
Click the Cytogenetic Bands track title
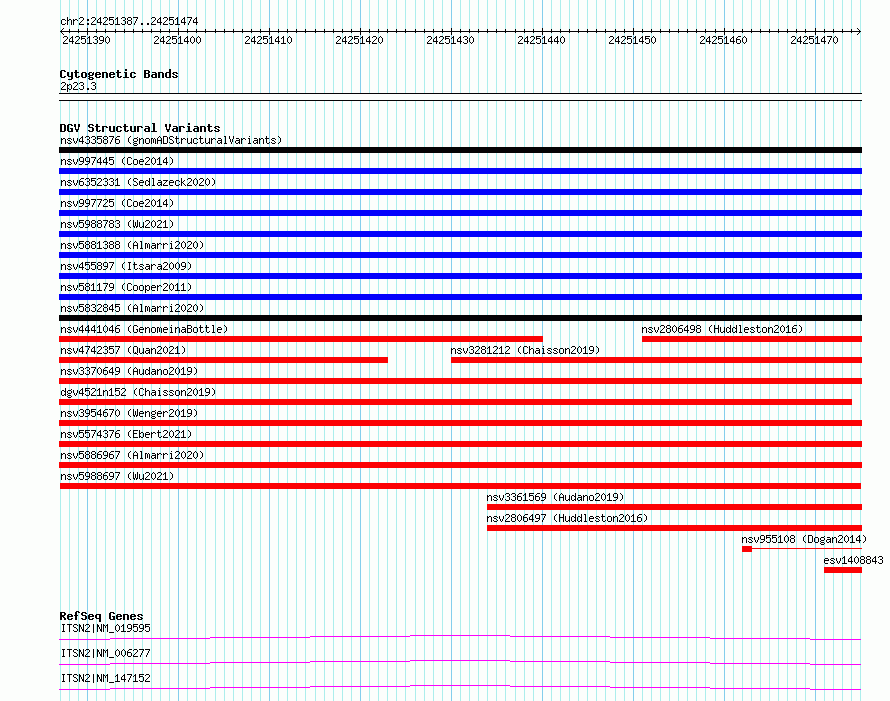coord(119,74)
